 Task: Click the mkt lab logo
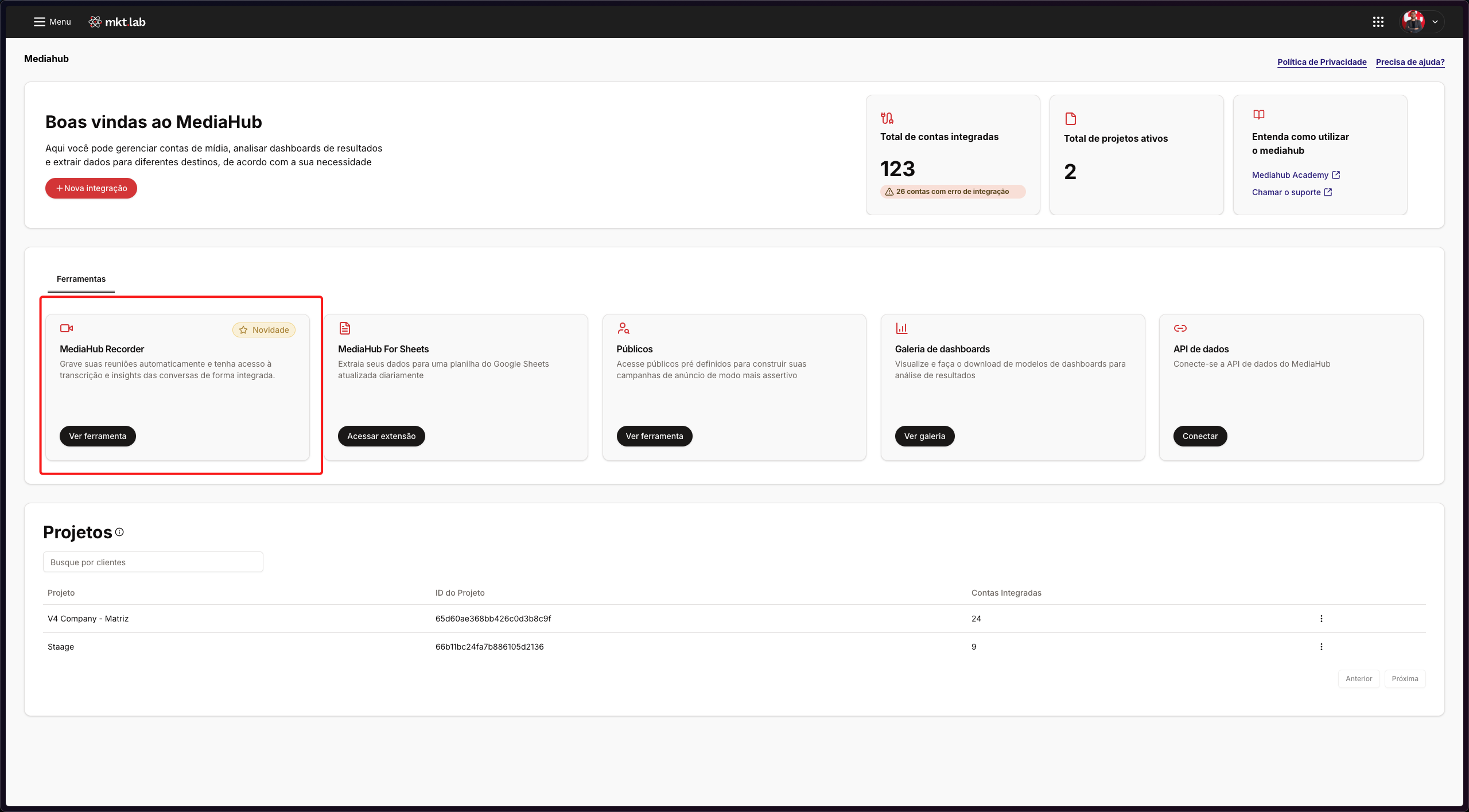tap(117, 22)
